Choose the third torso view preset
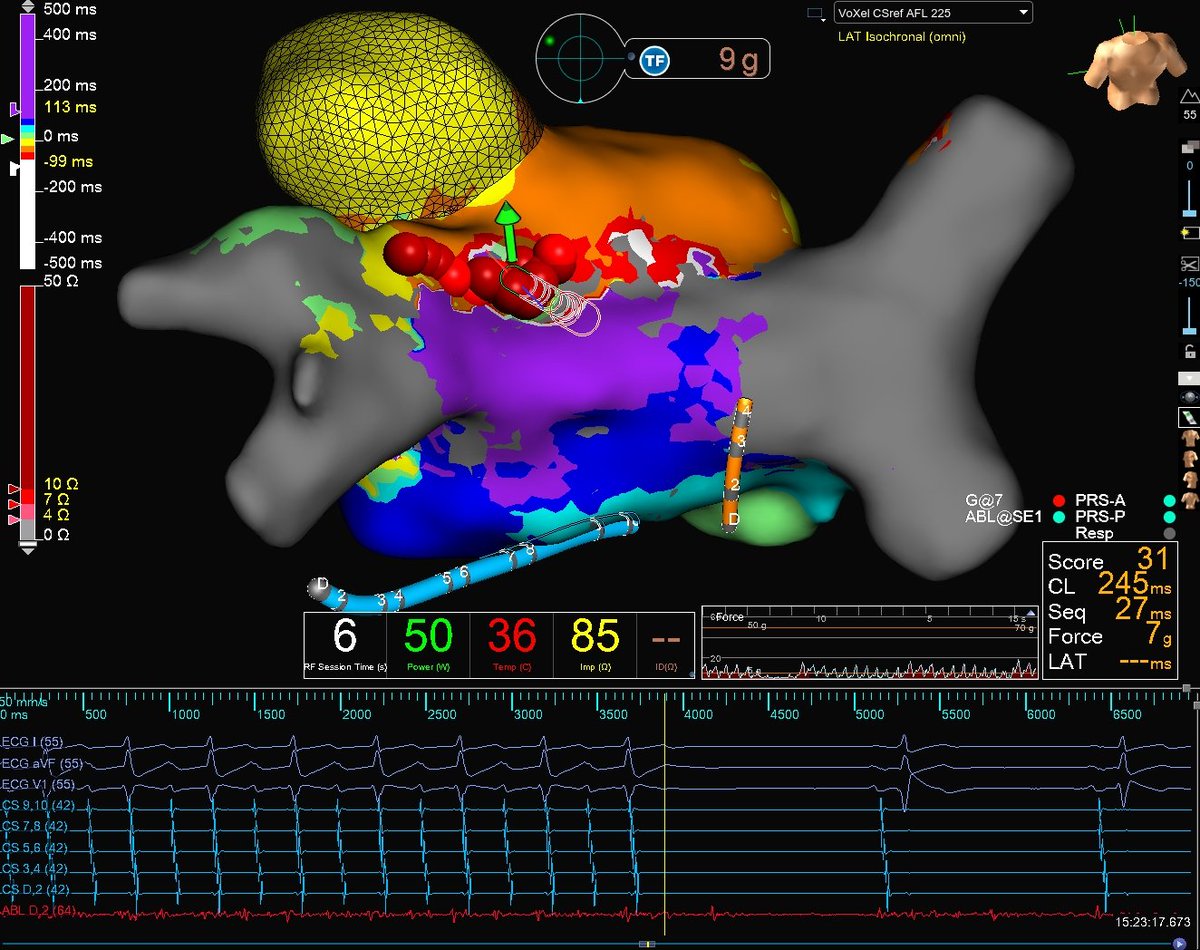 1189,480
